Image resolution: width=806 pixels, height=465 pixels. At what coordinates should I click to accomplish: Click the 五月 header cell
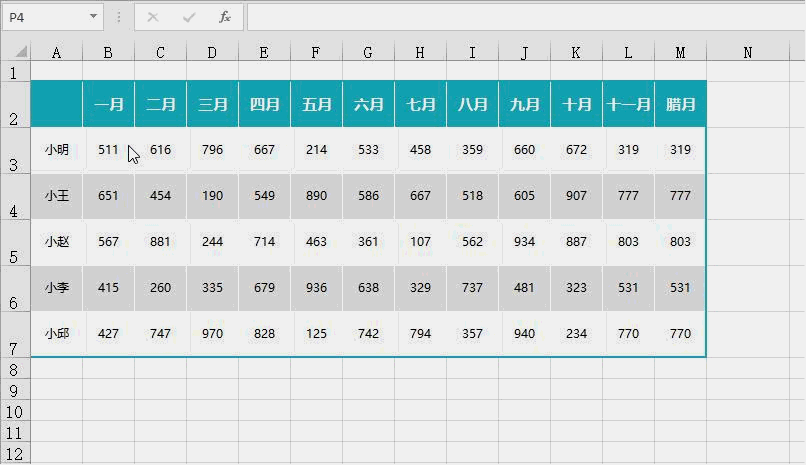point(316,104)
